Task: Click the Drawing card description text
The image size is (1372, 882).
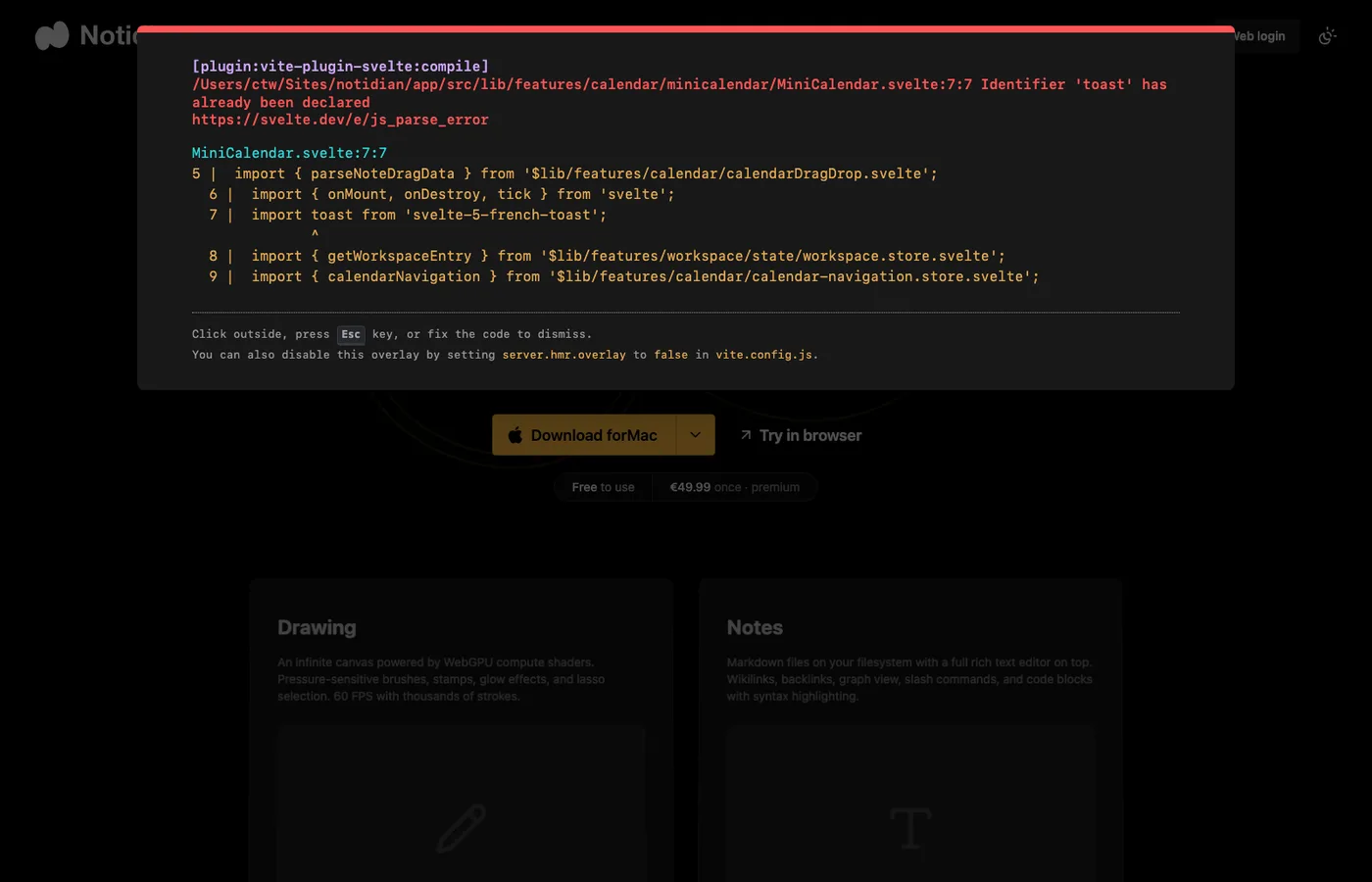Action: (441, 679)
